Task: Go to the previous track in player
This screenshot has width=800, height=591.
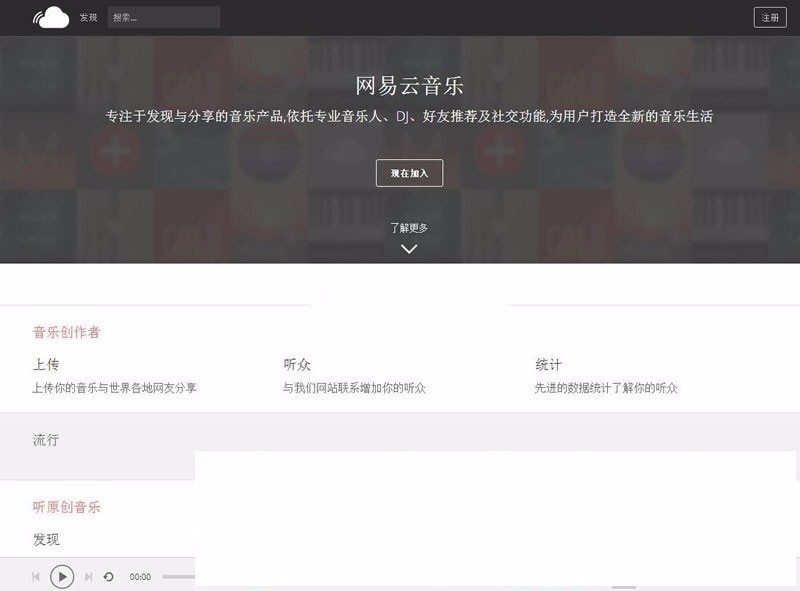Action: click(x=36, y=577)
